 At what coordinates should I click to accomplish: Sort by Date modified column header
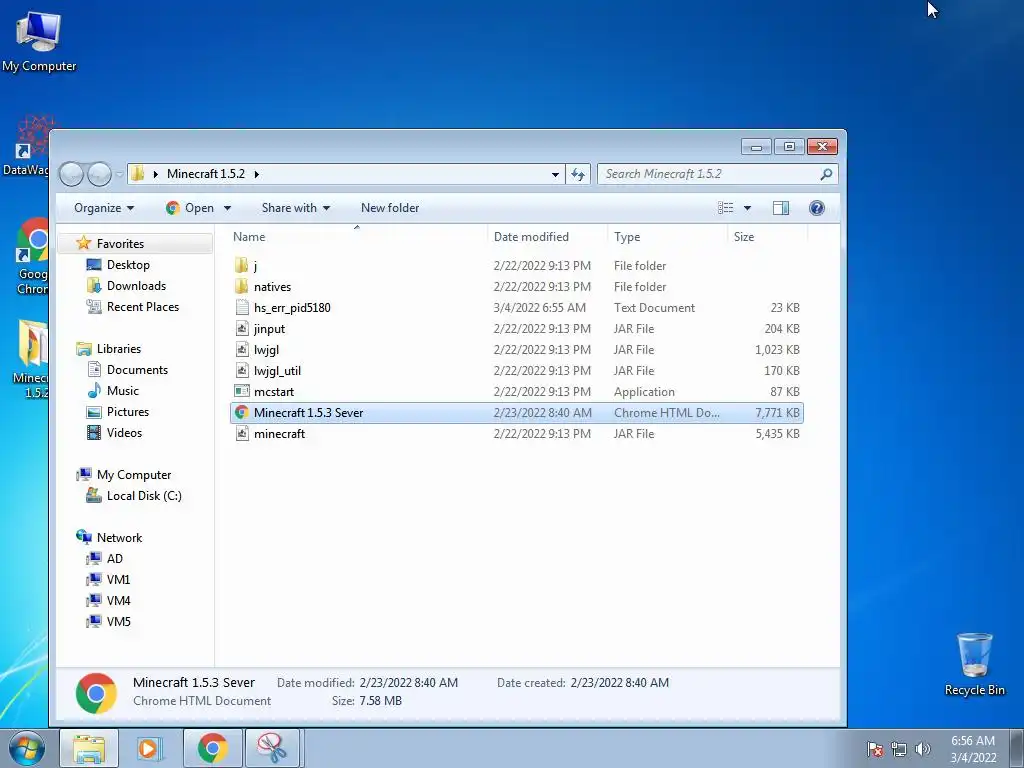coord(547,236)
